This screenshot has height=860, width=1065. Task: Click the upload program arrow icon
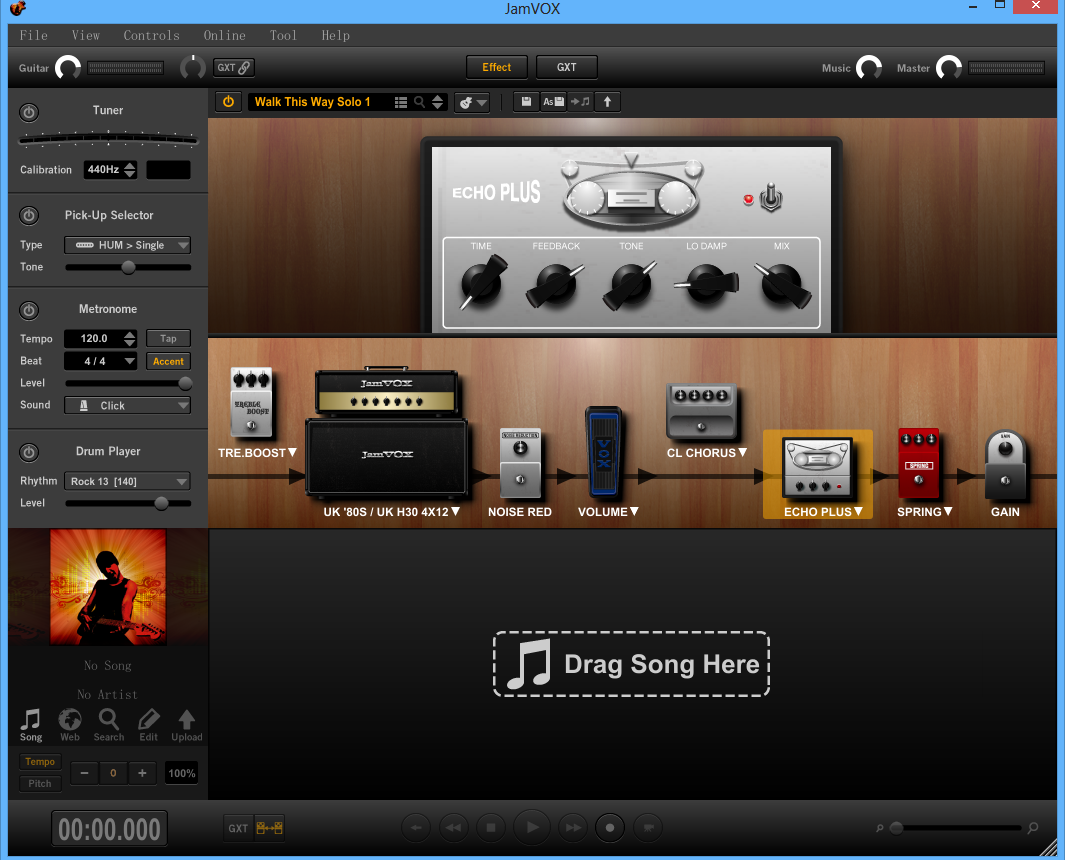(x=607, y=102)
